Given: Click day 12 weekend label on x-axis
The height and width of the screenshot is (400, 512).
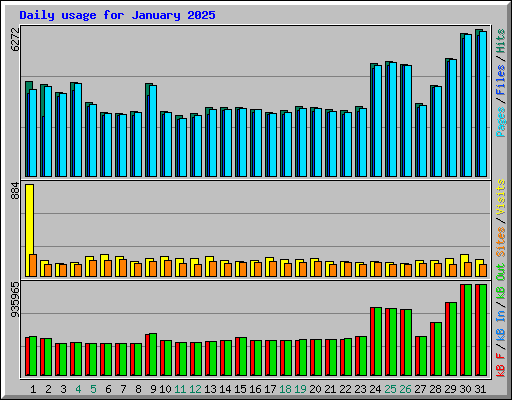Looking at the screenshot, I should click(x=195, y=389).
